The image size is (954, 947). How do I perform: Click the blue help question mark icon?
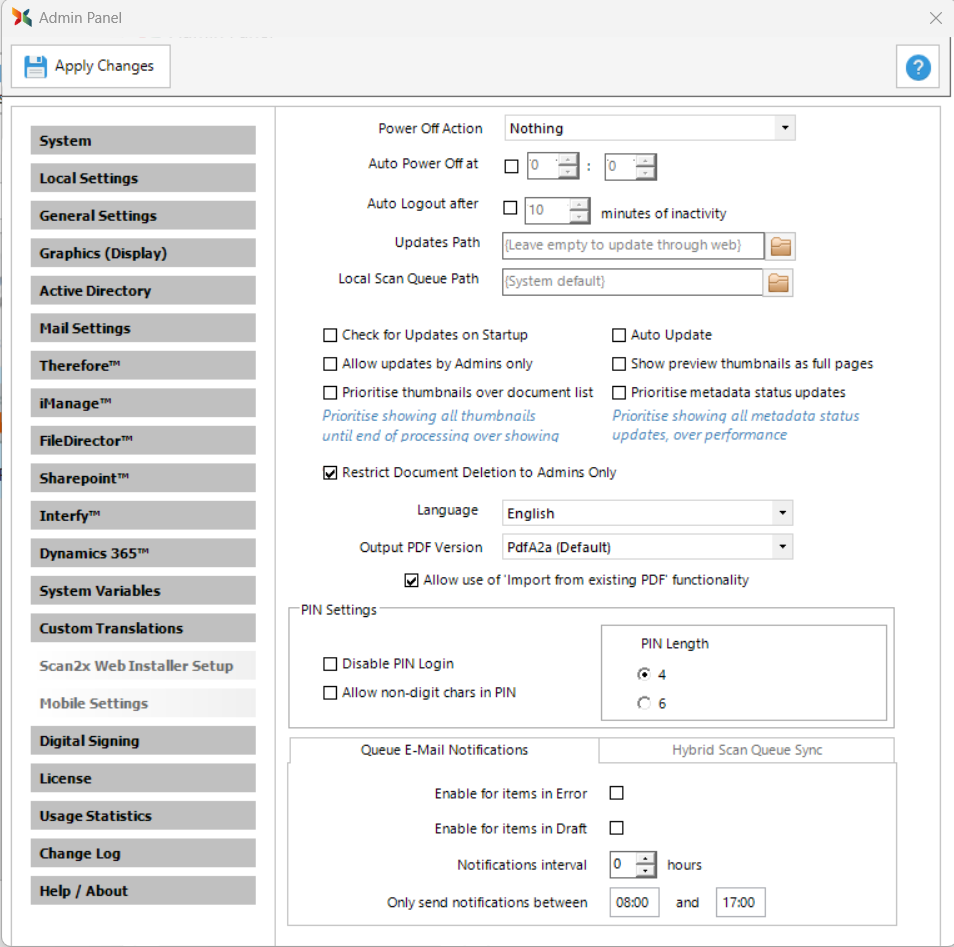(917, 67)
